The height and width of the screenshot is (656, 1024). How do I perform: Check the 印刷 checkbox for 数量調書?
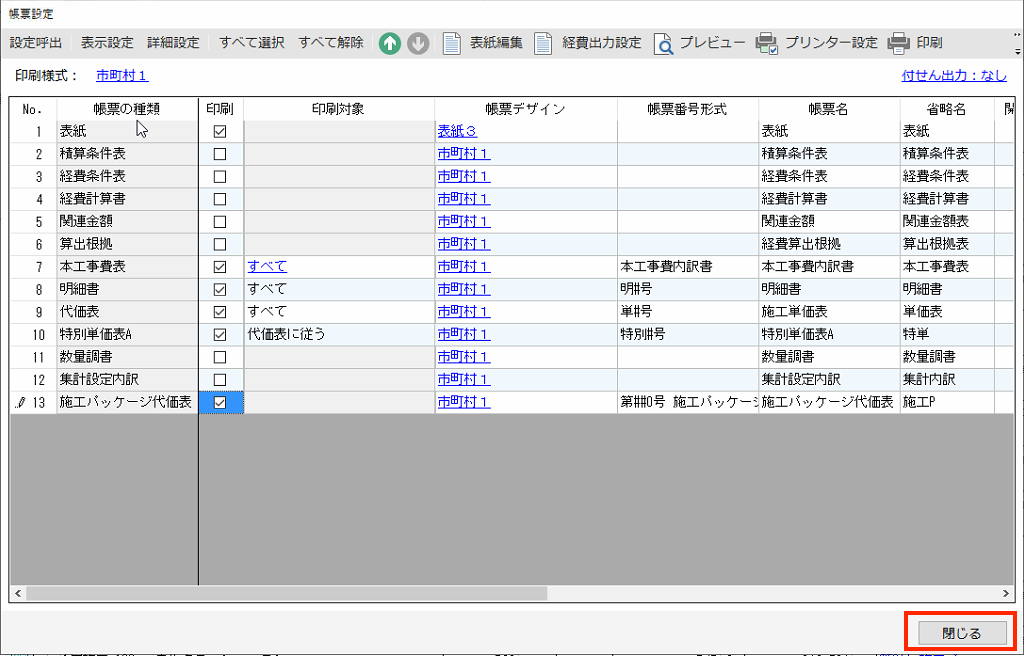tap(220, 357)
